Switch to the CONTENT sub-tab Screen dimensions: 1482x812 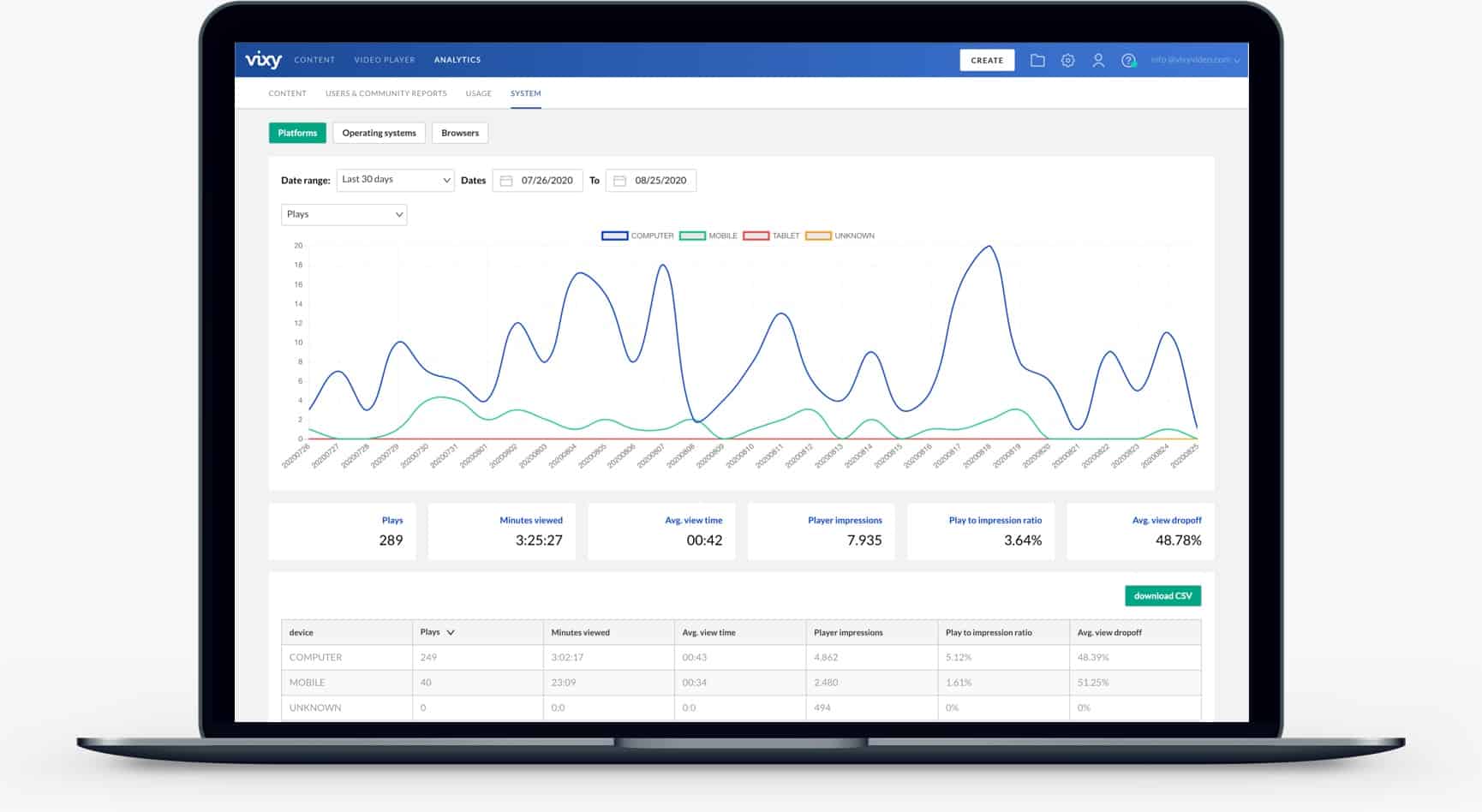coord(287,93)
